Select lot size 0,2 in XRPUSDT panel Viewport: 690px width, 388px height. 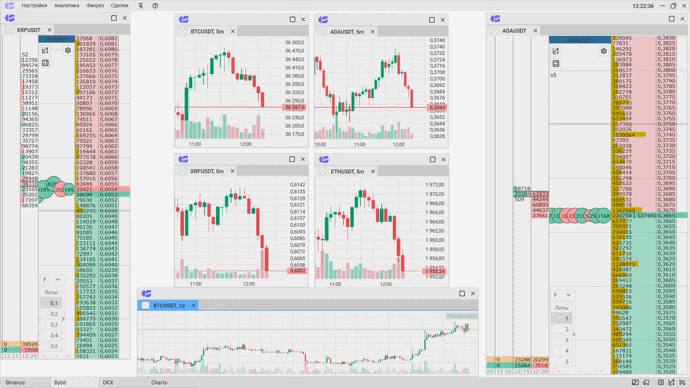coord(51,314)
